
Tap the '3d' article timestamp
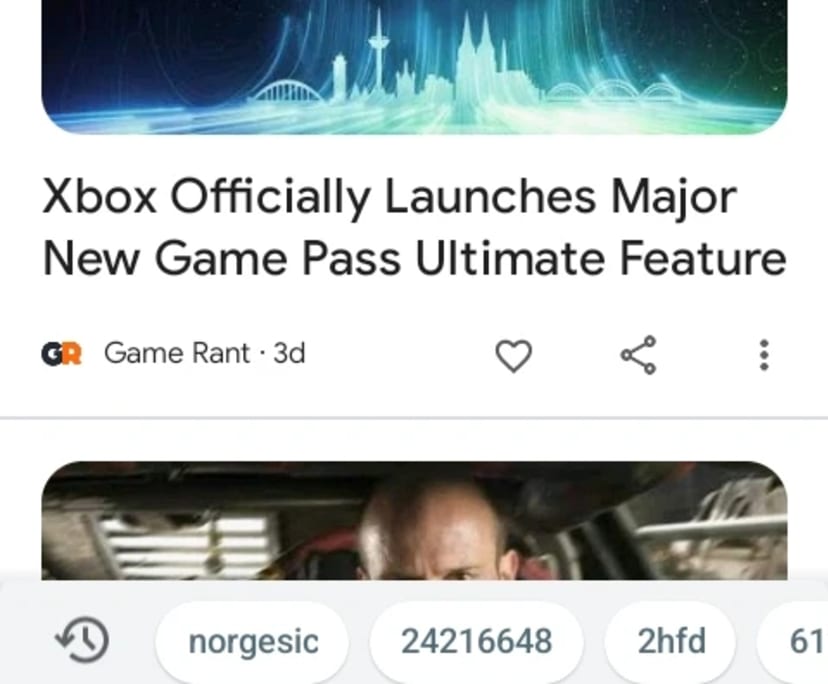289,353
